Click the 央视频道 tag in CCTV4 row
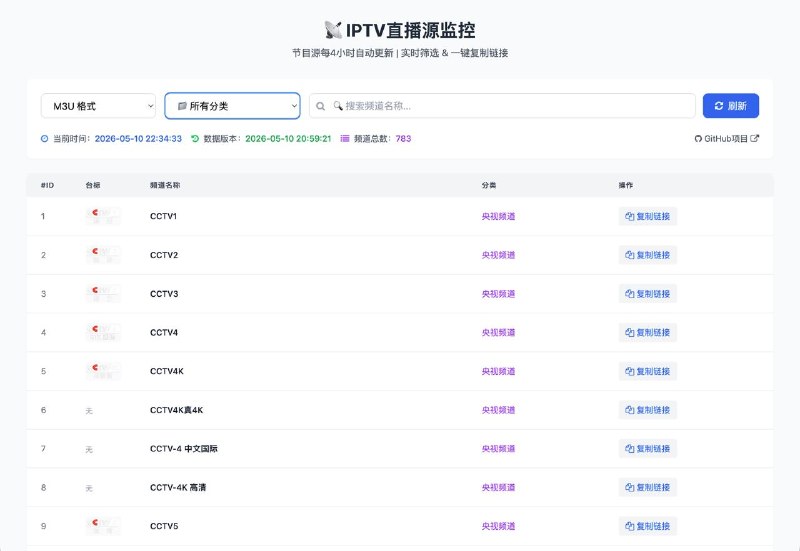Viewport: 800px width, 551px height. point(498,333)
